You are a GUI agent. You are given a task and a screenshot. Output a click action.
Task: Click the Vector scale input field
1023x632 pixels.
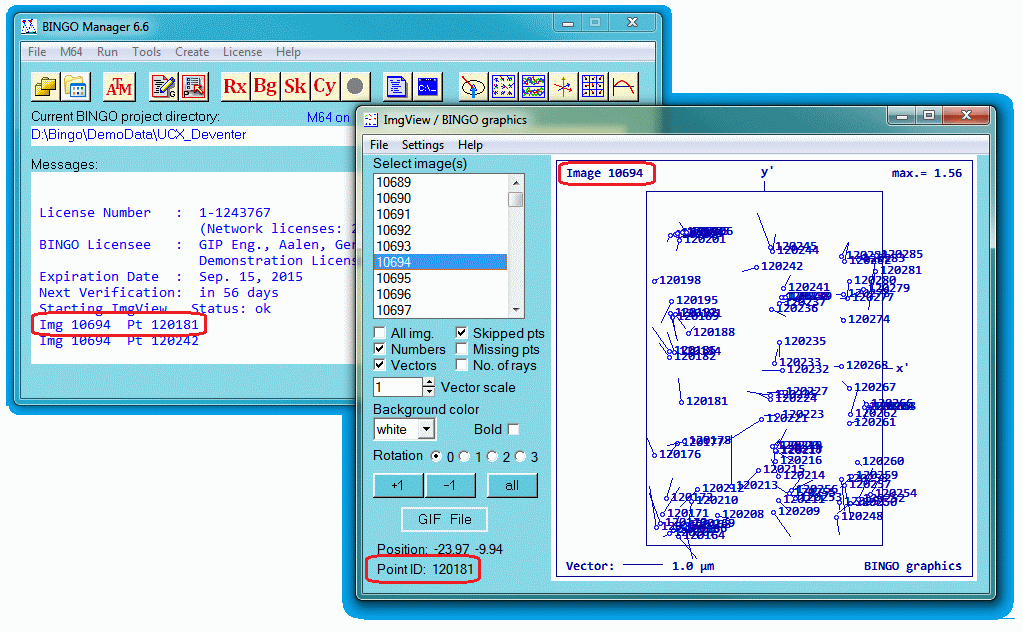point(398,387)
